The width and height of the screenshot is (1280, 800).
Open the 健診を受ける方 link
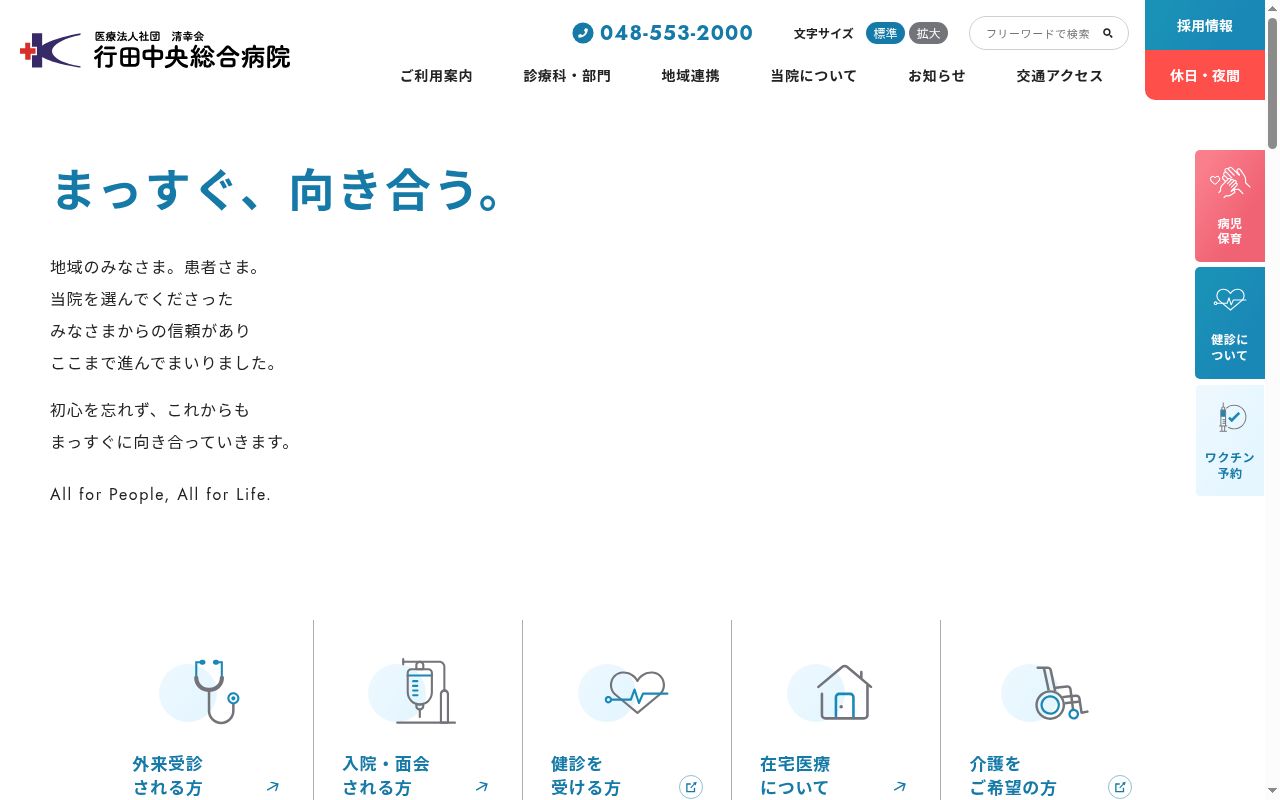tap(627, 710)
